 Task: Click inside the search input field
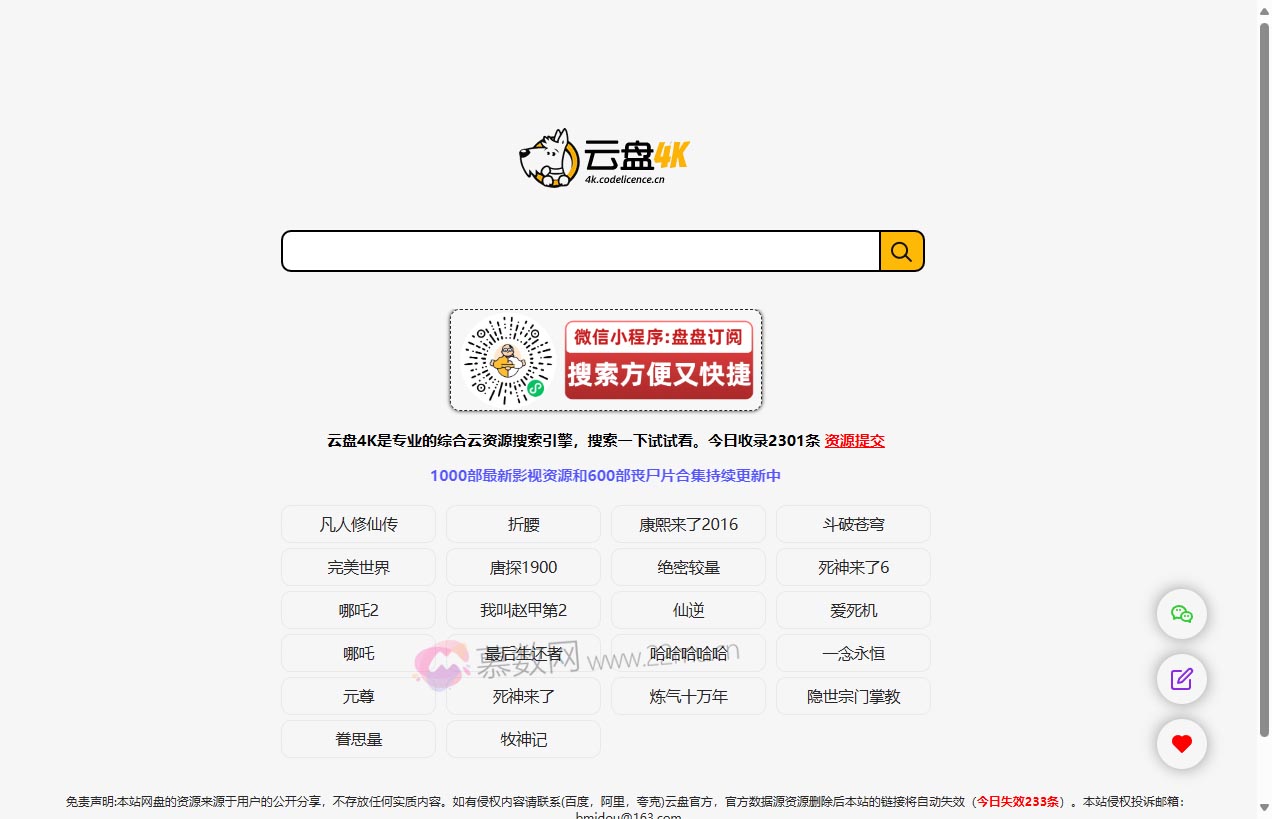580,251
